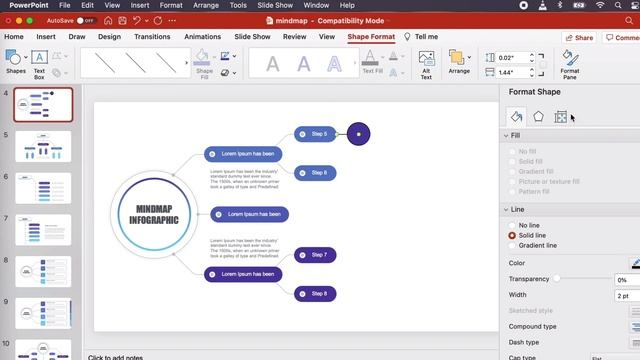The height and width of the screenshot is (360, 640).
Task: Apply the third line style preset
Action: click(x=166, y=63)
